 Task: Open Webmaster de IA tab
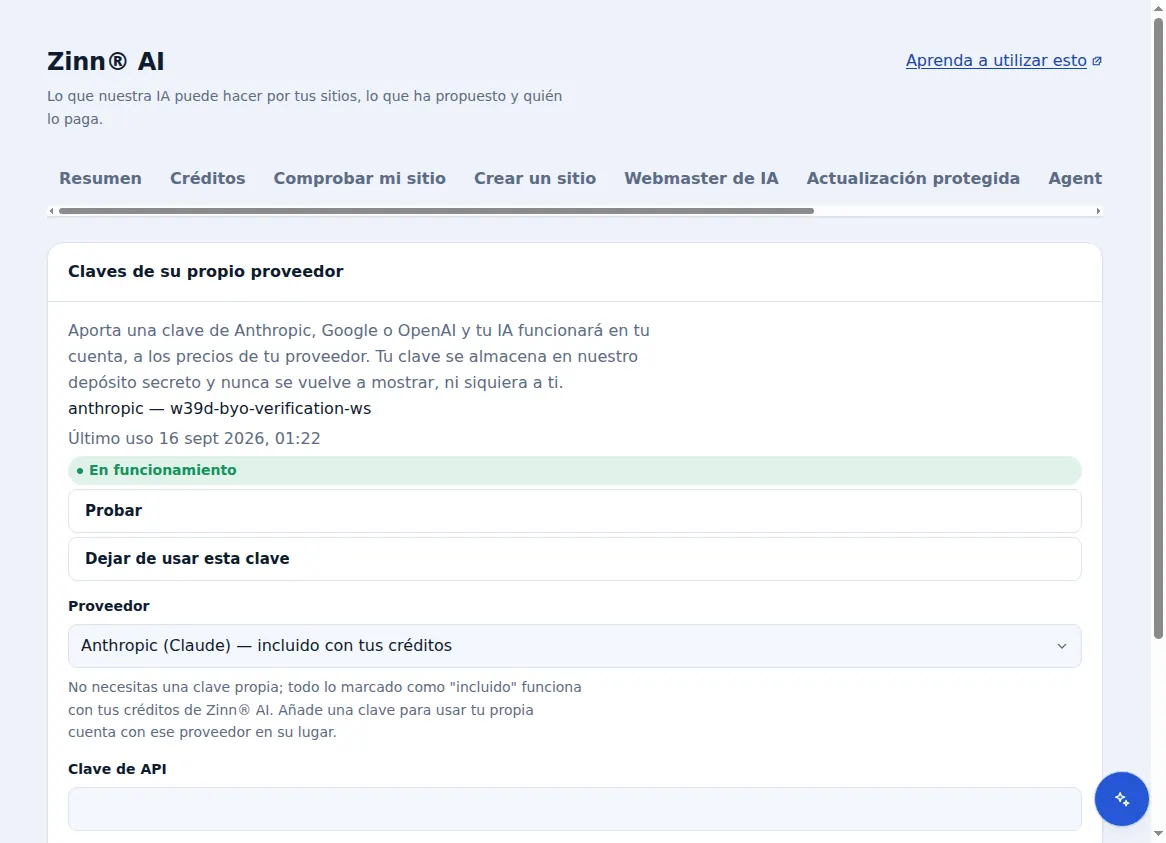click(x=701, y=178)
